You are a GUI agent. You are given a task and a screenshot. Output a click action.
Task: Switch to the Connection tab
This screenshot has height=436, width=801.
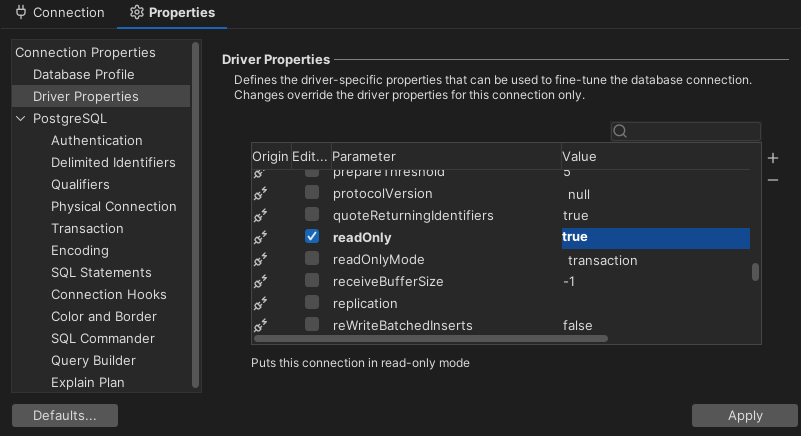pyautogui.click(x=58, y=13)
